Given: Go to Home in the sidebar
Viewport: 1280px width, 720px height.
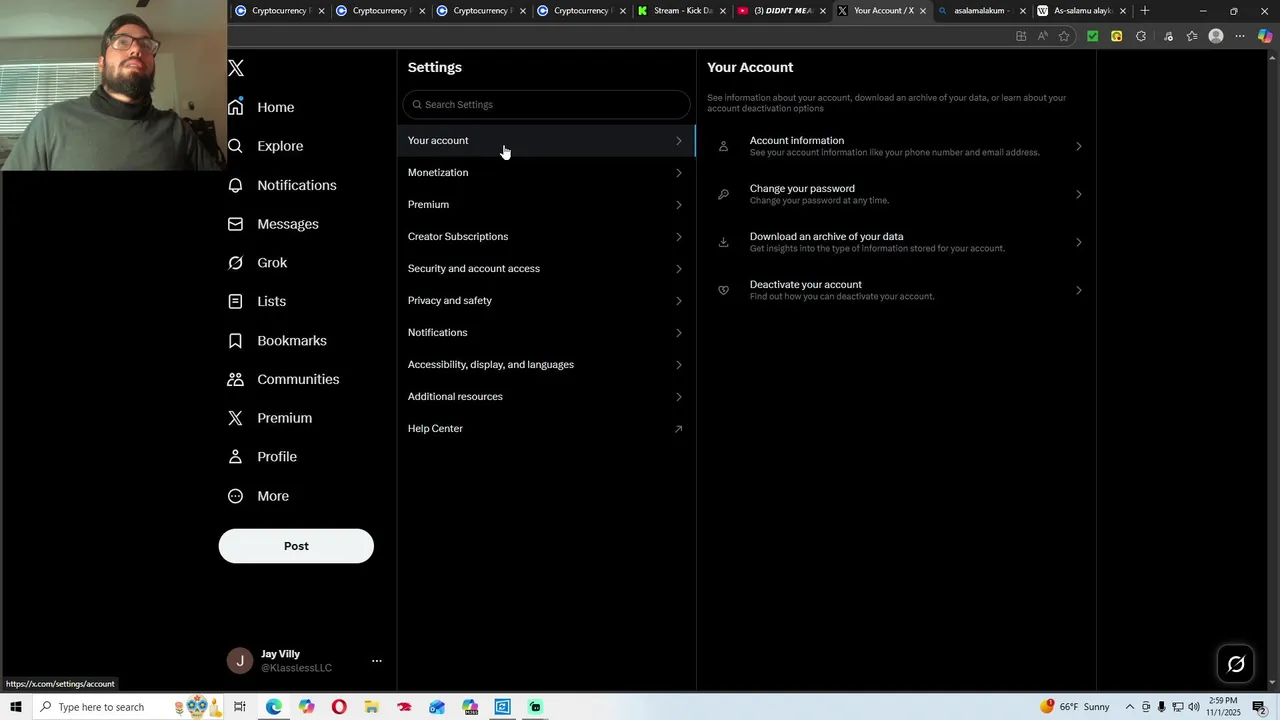Looking at the screenshot, I should coord(261,107).
